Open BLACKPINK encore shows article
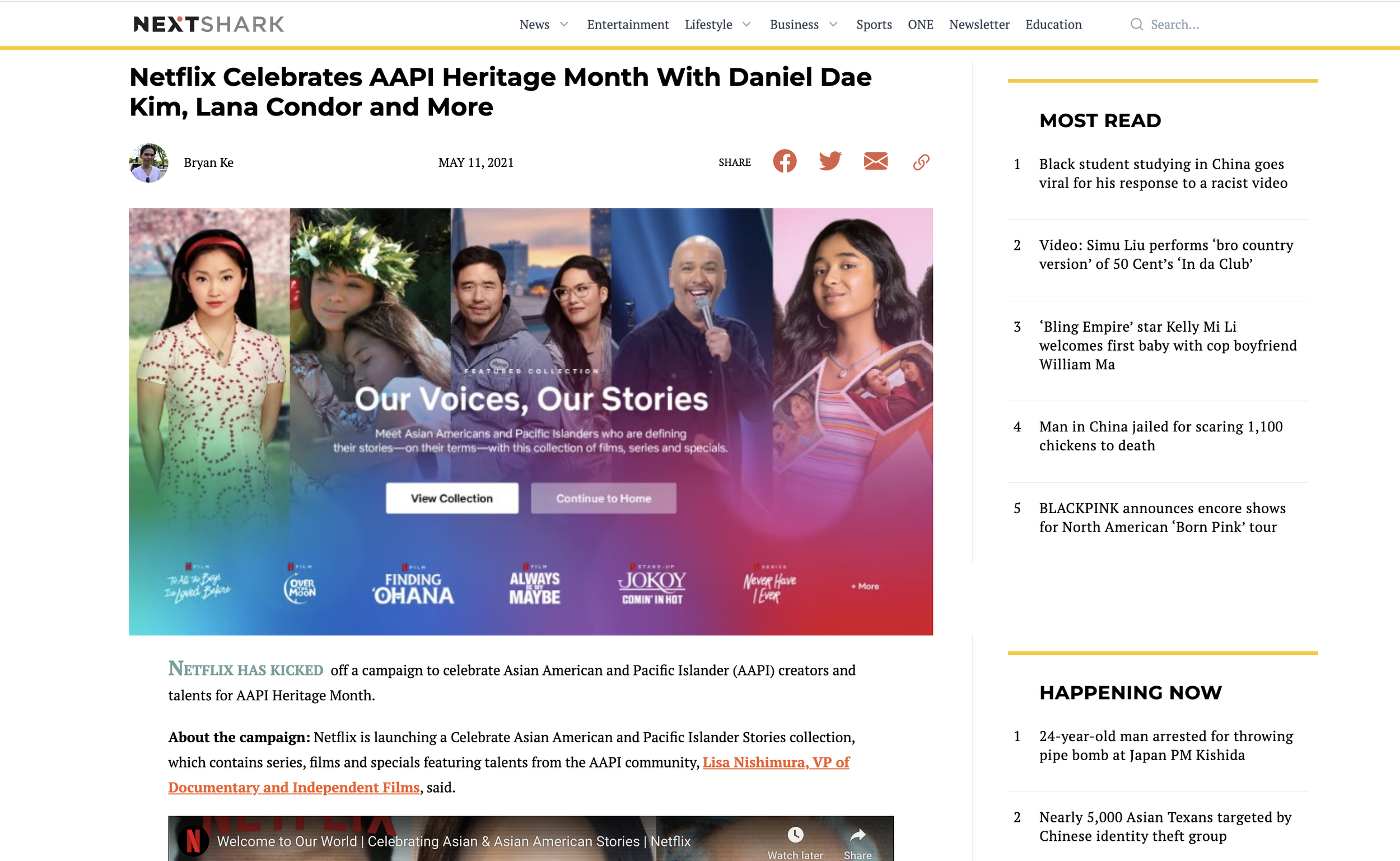The height and width of the screenshot is (861, 1400). [x=1162, y=518]
